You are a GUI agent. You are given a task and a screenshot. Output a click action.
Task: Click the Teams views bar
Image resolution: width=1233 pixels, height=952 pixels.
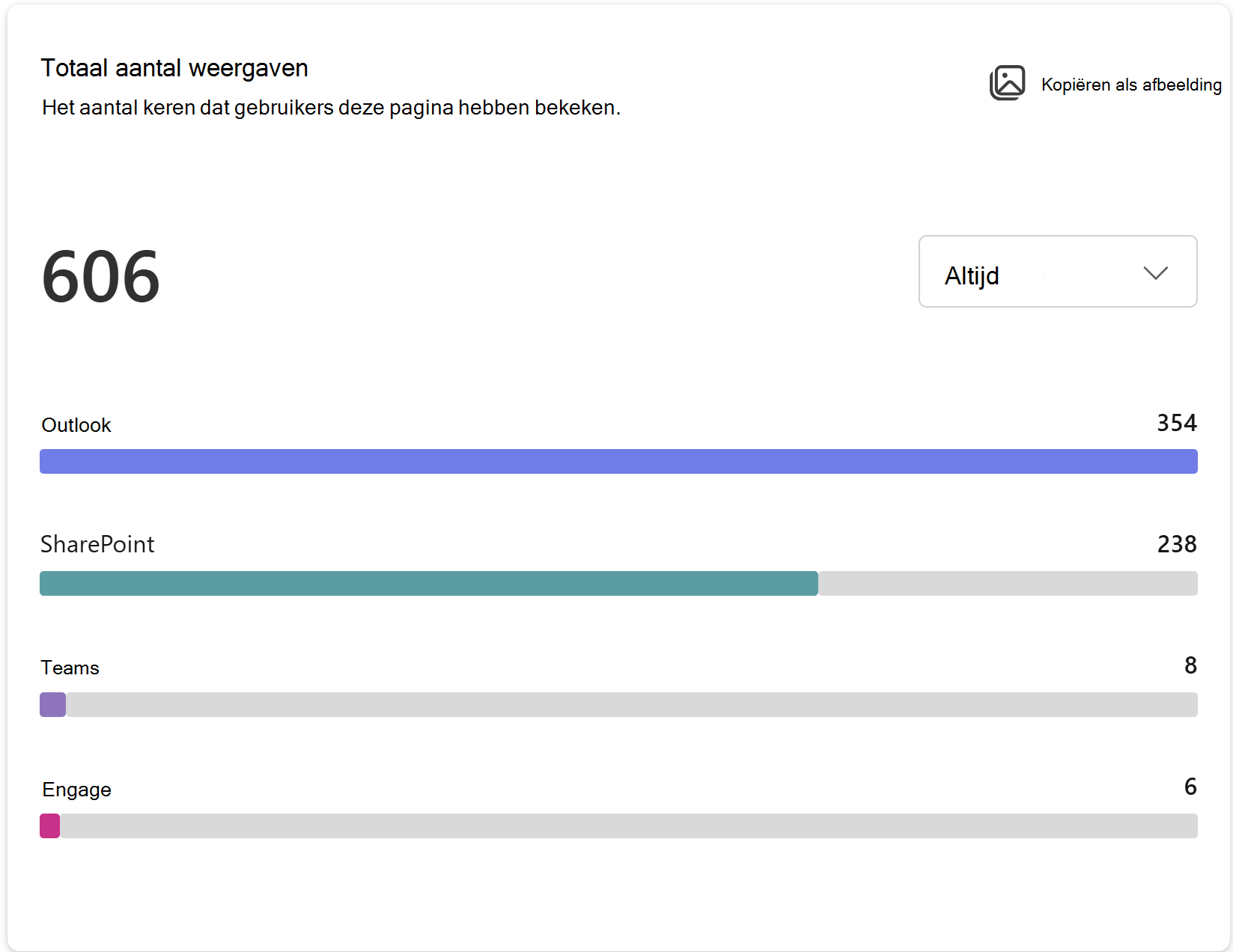(618, 704)
